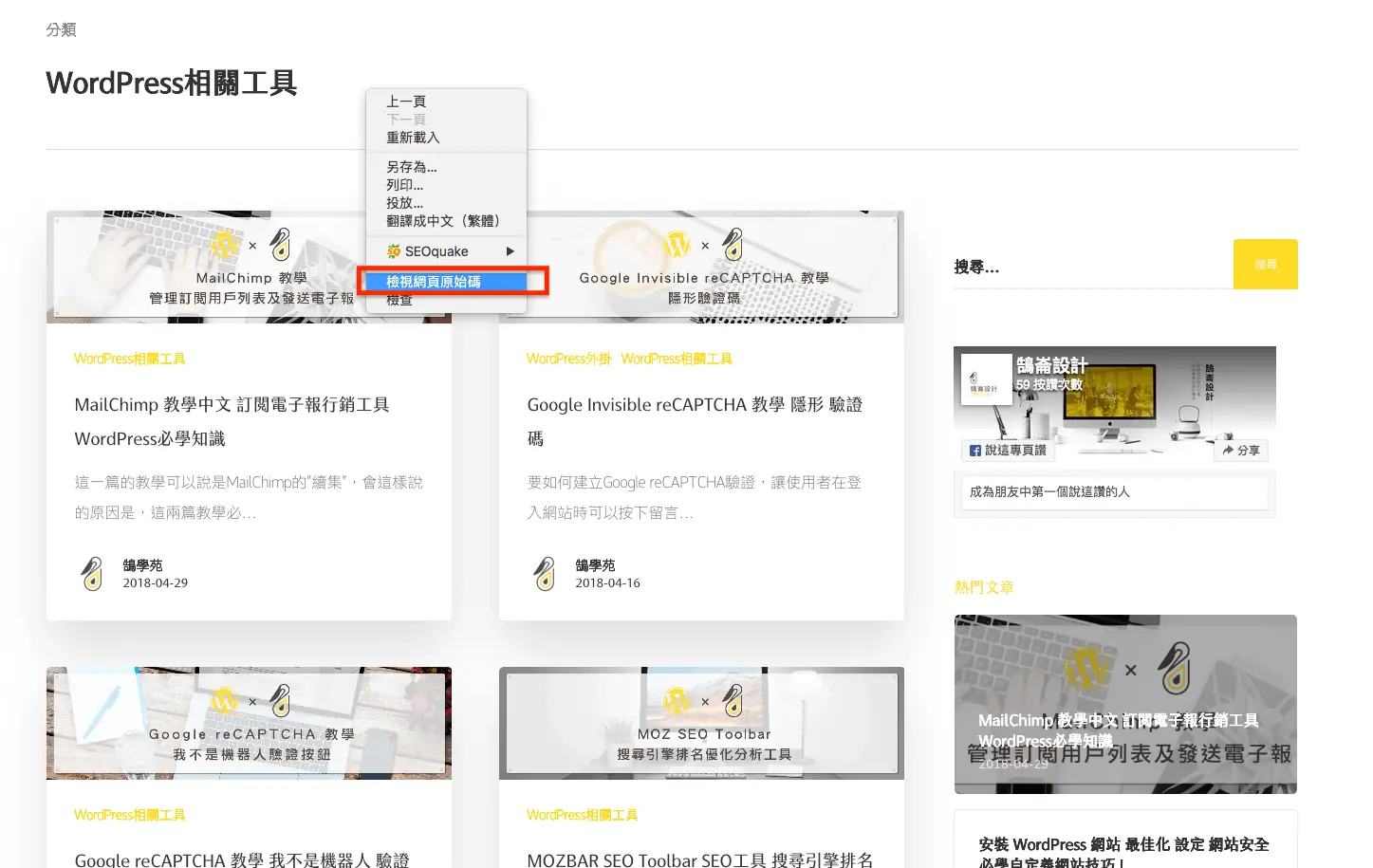Click 鴿學苑 author name dated 2018-04-29
Viewport: 1373px width, 868px height.
click(x=142, y=564)
